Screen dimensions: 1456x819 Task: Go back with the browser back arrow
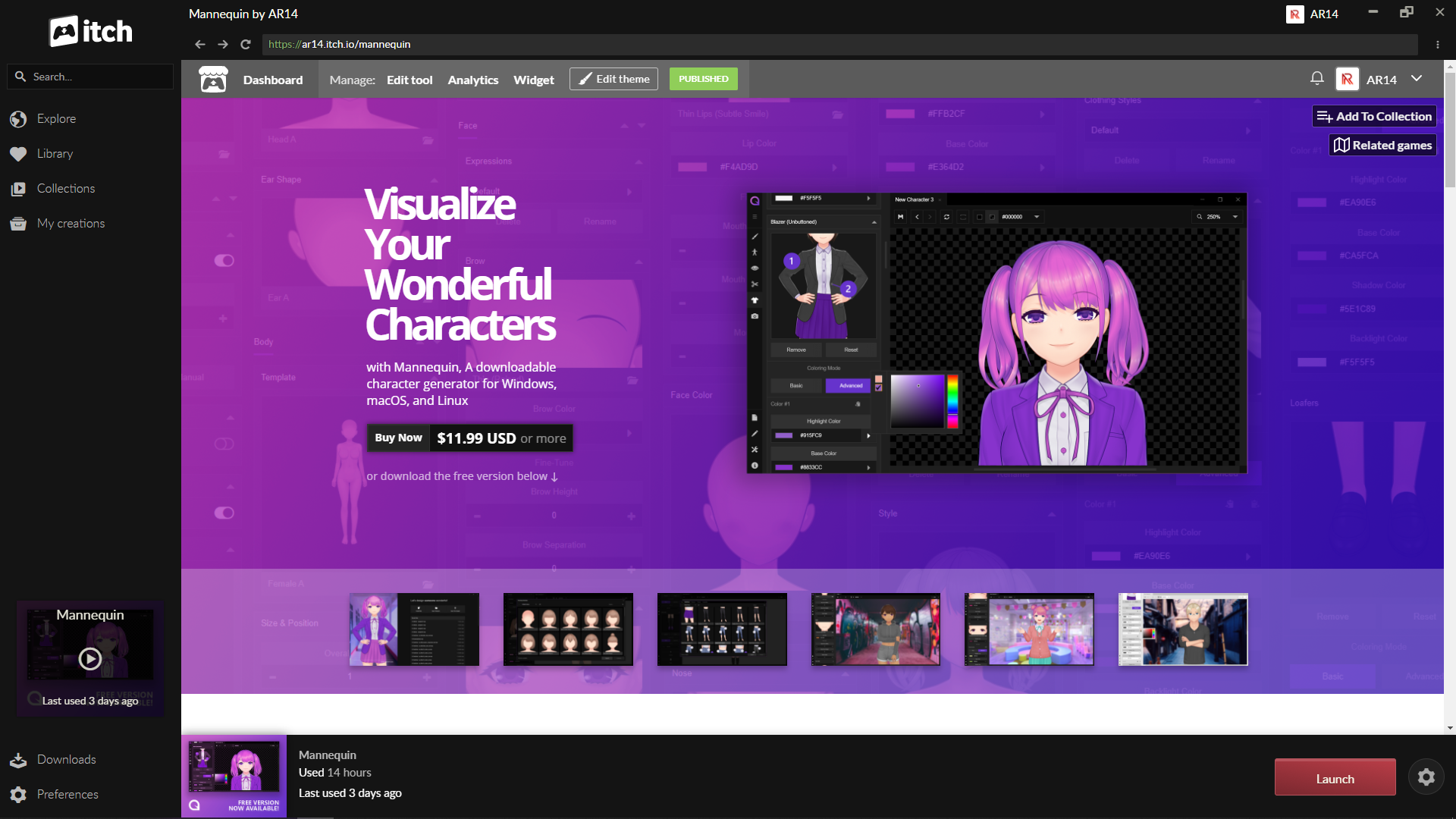[x=199, y=45]
